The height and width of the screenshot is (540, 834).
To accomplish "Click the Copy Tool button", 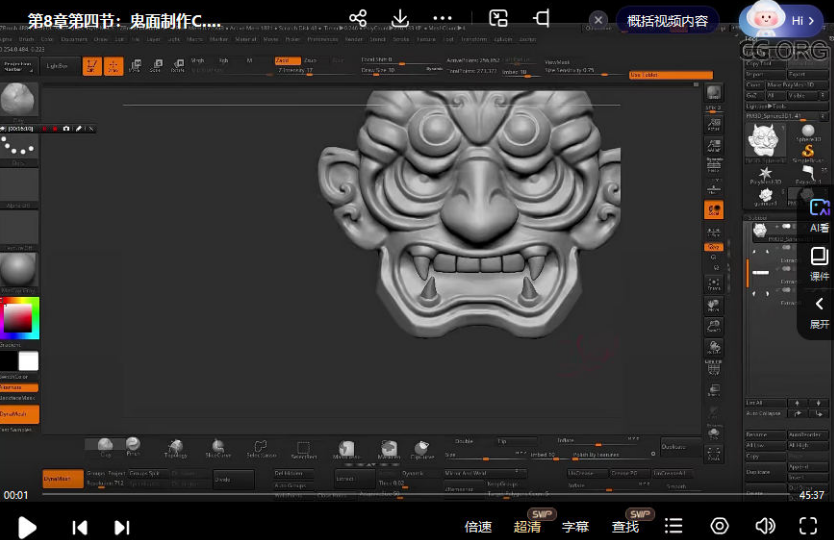I will point(765,63).
